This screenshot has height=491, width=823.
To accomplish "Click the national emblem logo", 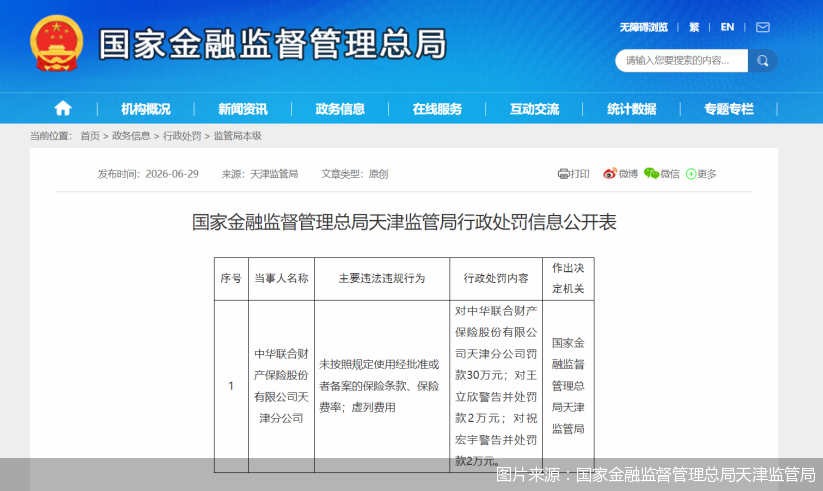I will point(57,43).
